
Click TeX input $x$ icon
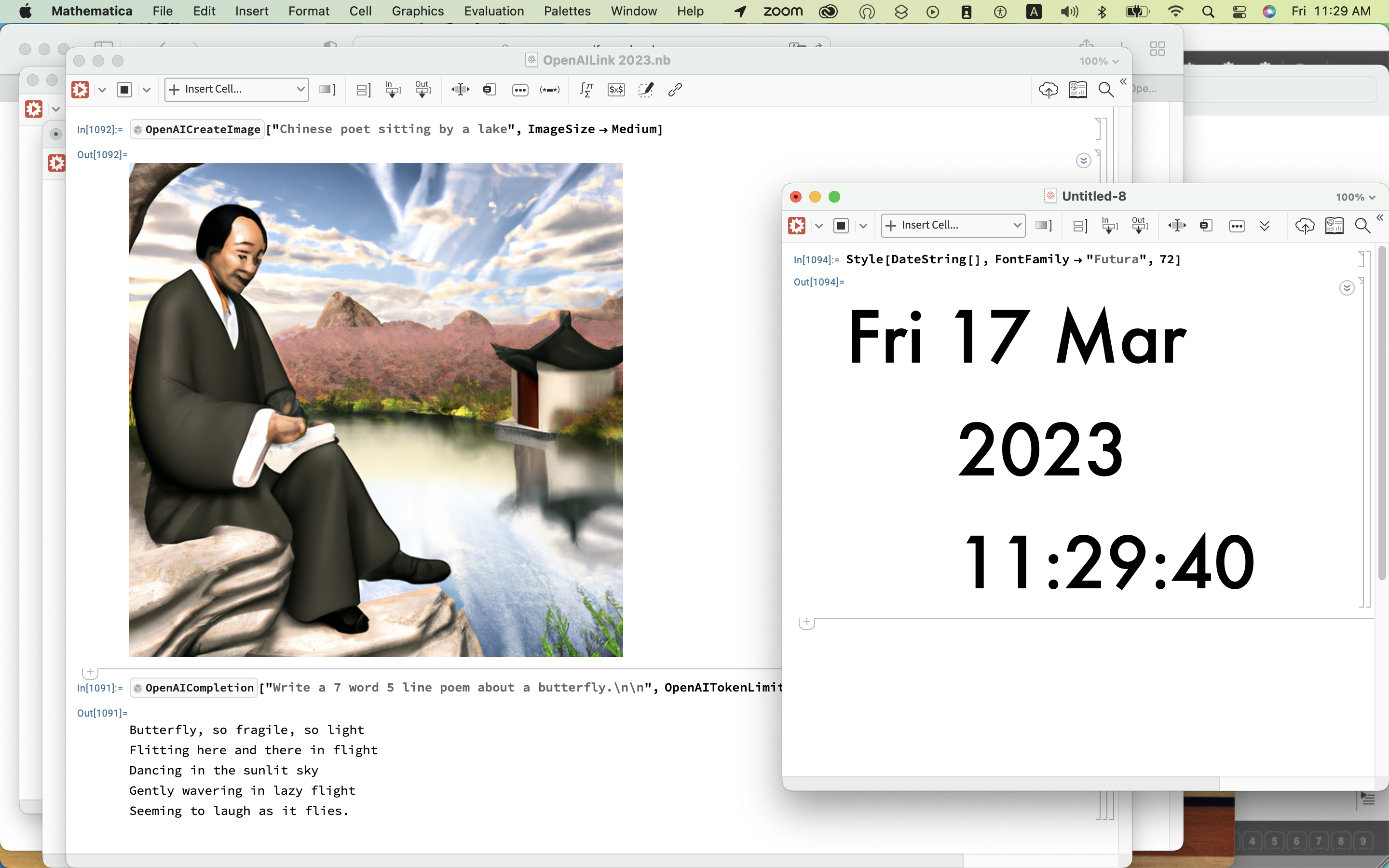click(616, 90)
